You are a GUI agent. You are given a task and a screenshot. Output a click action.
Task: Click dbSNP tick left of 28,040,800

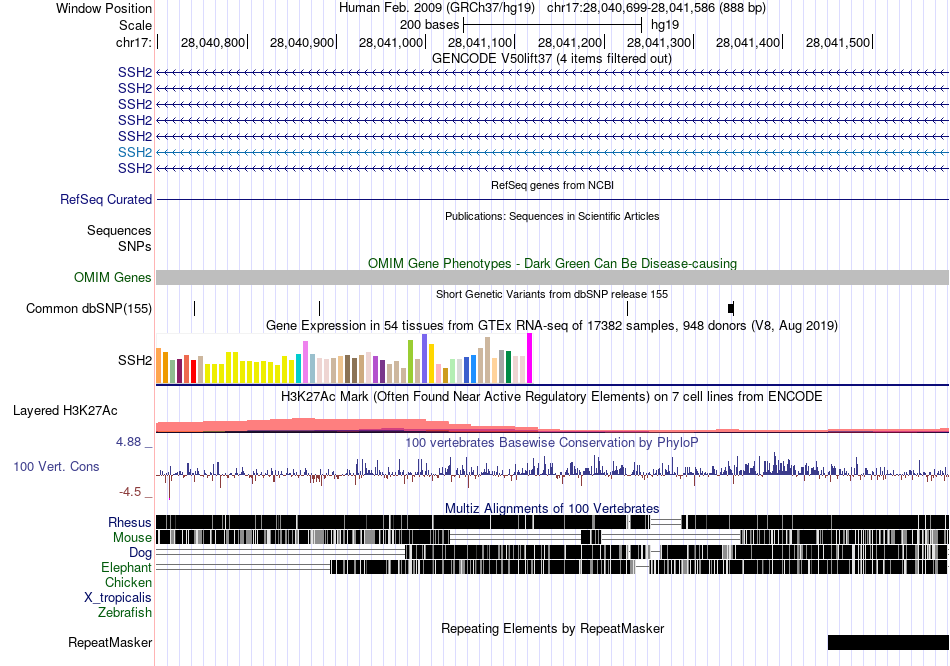[x=194, y=308]
